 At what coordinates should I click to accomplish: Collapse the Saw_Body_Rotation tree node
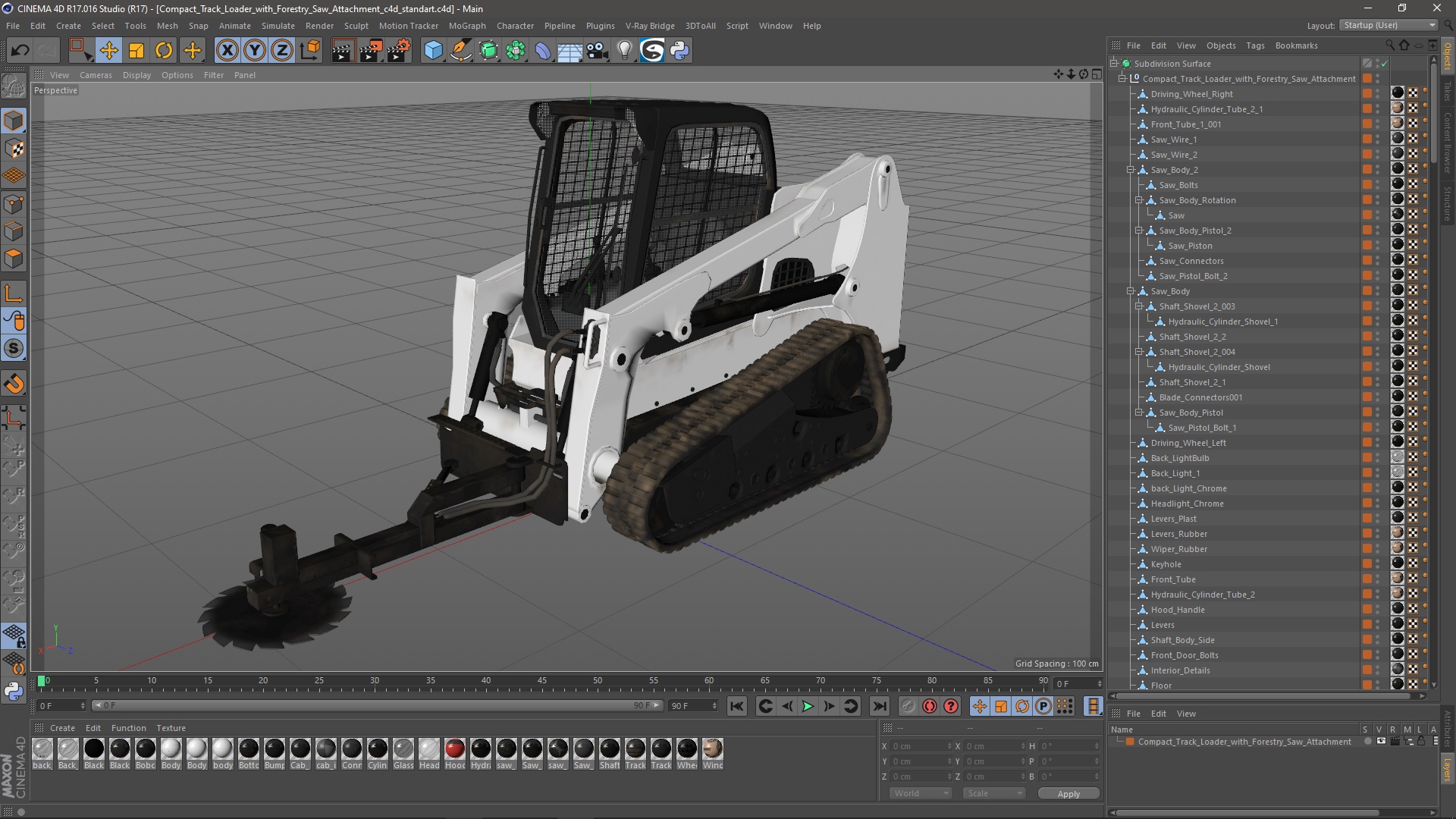pos(1139,200)
